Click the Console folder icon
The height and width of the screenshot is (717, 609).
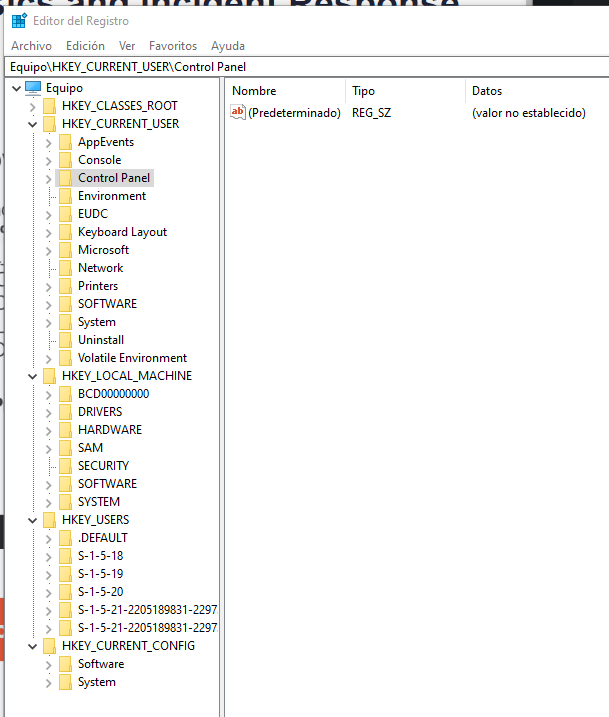pyautogui.click(x=65, y=160)
